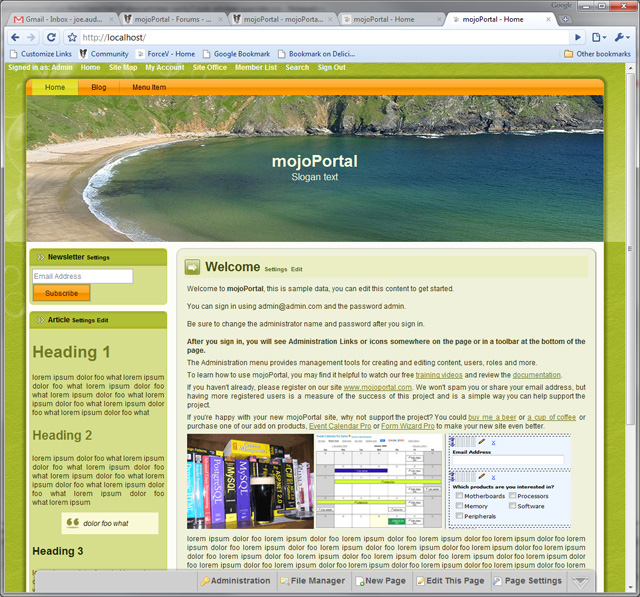640x597 pixels.
Task: Open a new browser tab
Action: [565, 19]
